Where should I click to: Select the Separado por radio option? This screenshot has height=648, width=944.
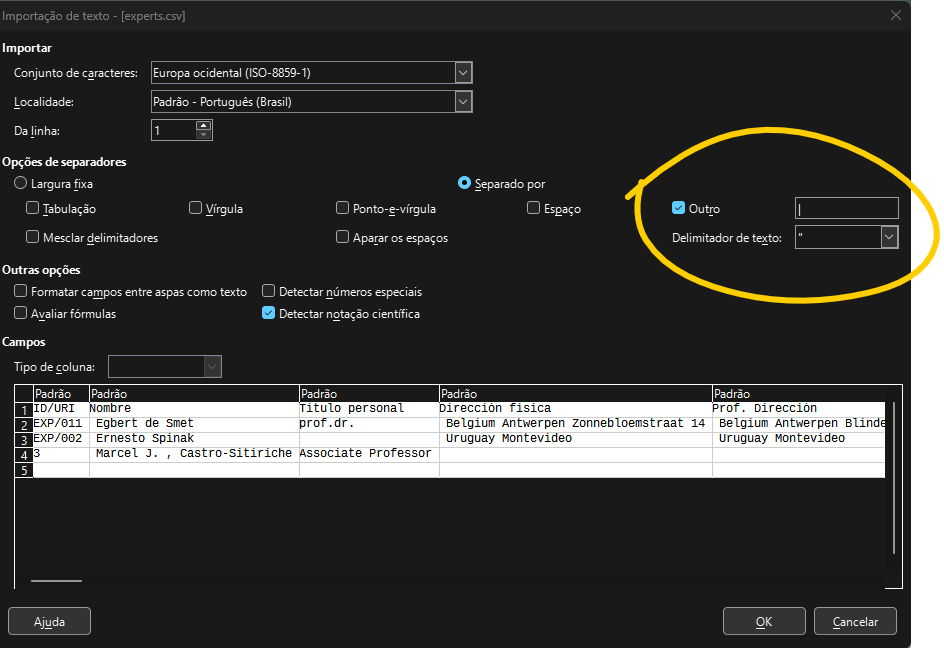464,183
